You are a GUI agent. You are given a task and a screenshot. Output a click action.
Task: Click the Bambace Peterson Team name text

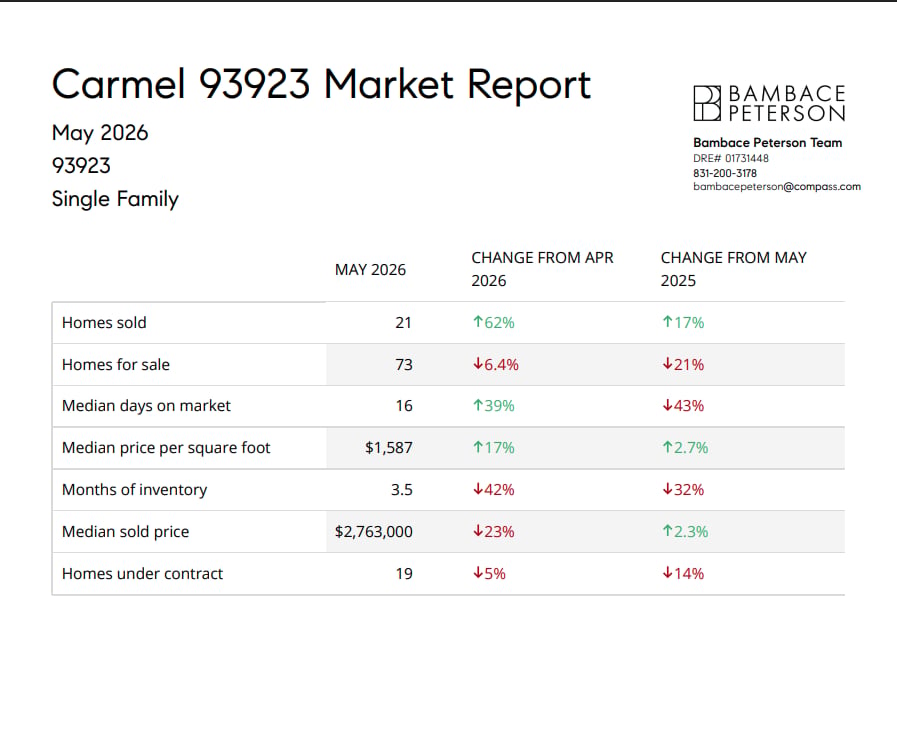point(768,142)
